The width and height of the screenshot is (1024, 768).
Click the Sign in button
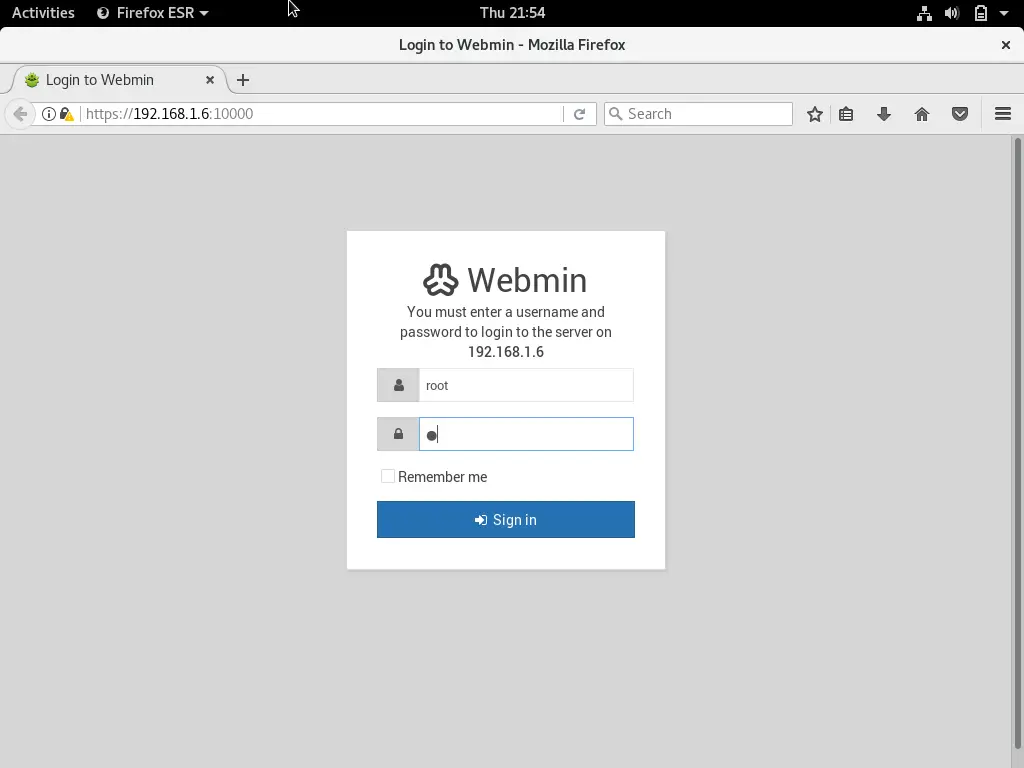[x=505, y=519]
